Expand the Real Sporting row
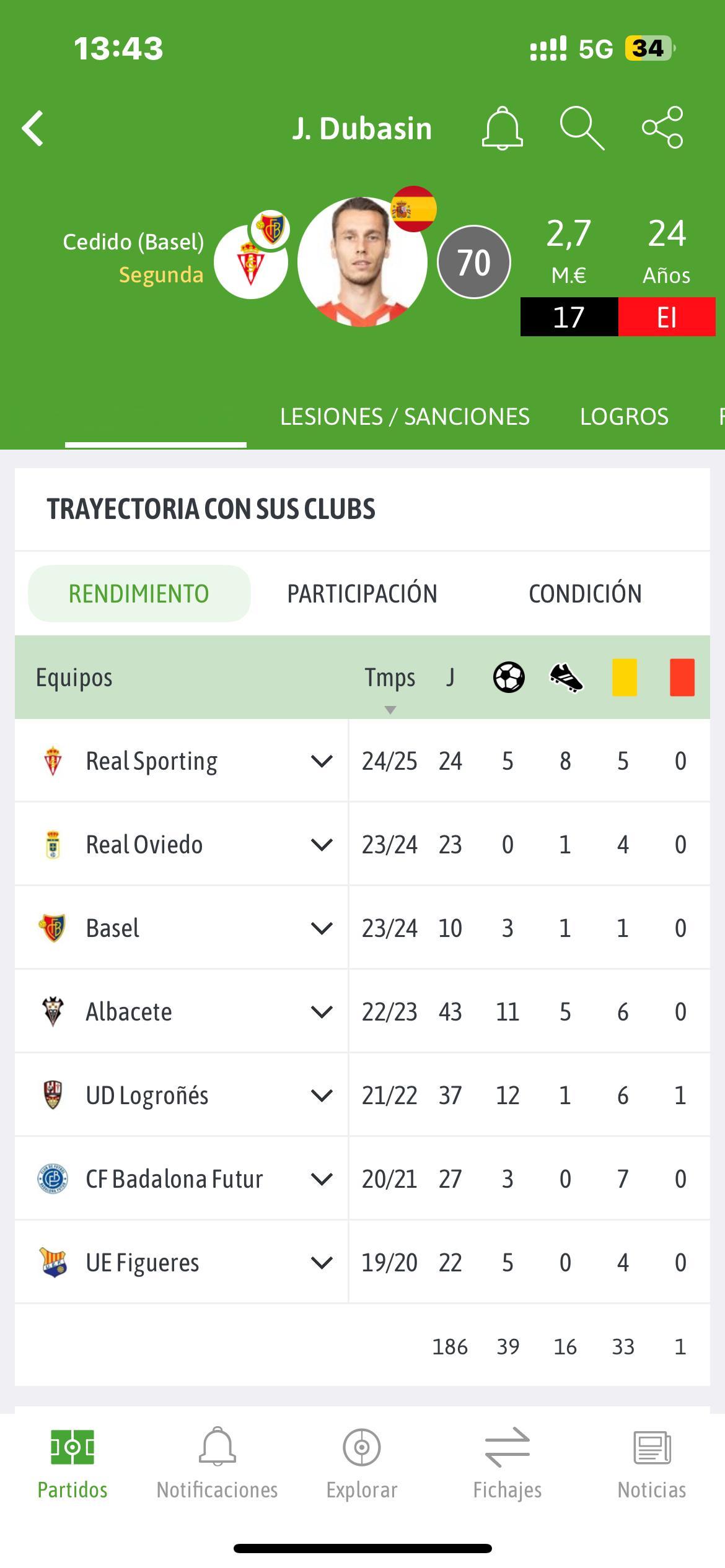This screenshot has height=1568, width=725. tap(322, 760)
